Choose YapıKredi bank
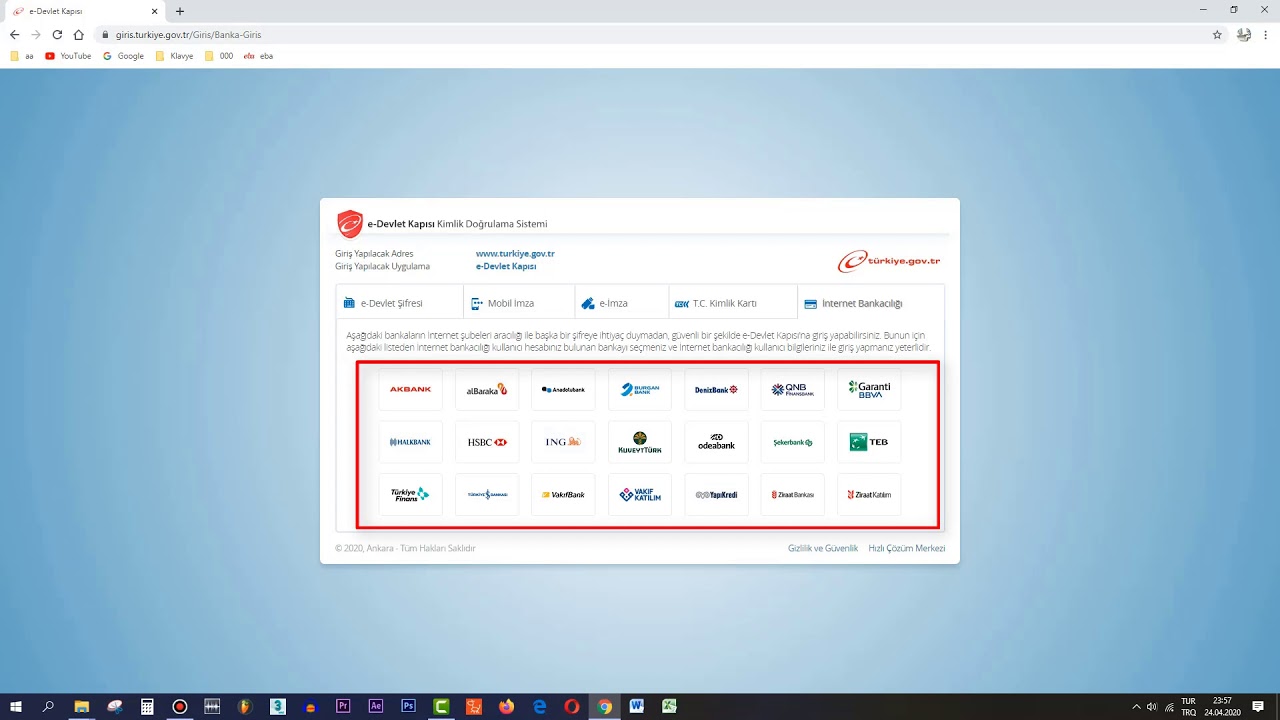The height and width of the screenshot is (720, 1280). (716, 494)
